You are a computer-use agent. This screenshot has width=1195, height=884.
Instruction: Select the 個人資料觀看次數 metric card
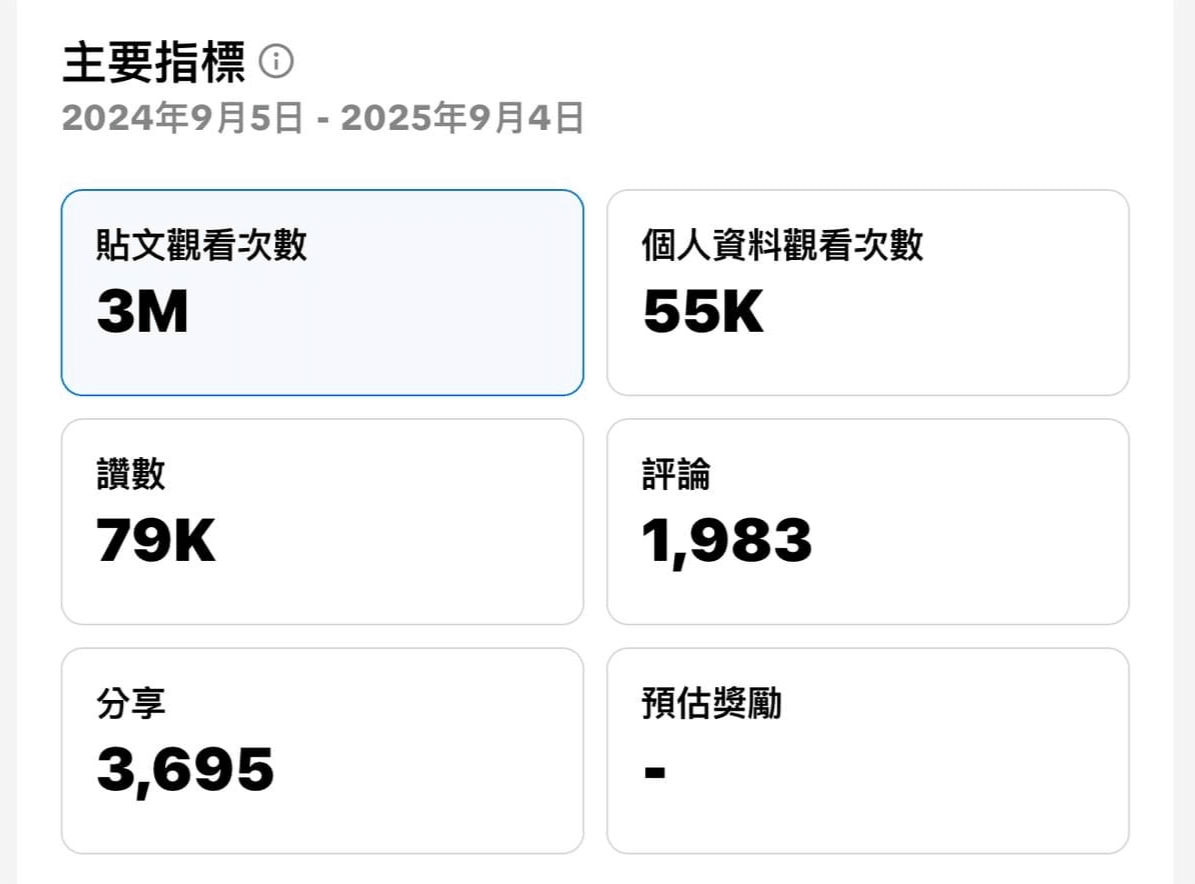pos(867,293)
